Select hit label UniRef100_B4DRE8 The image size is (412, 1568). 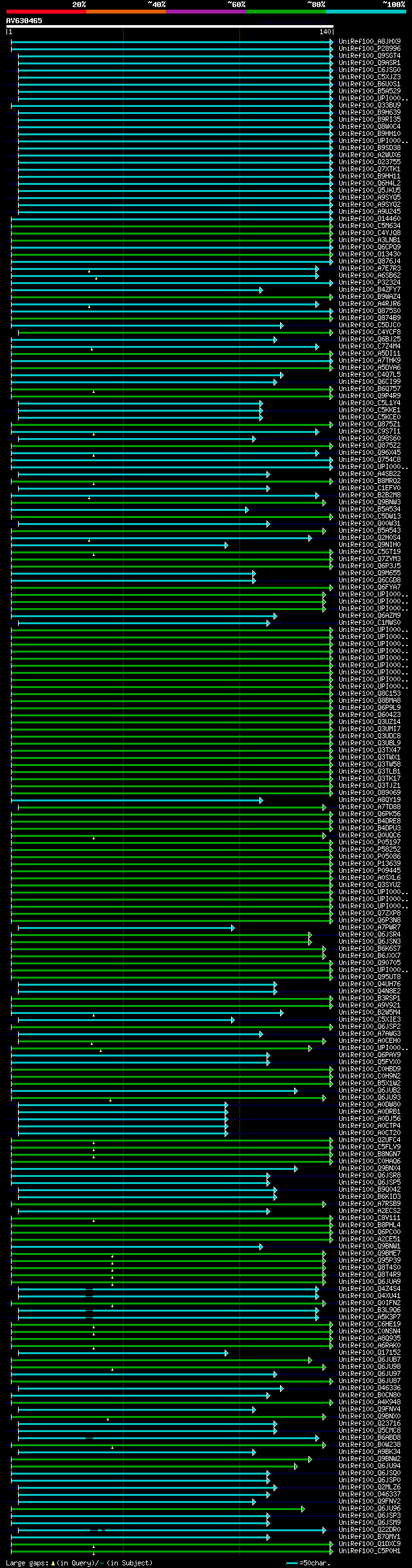tap(370, 821)
